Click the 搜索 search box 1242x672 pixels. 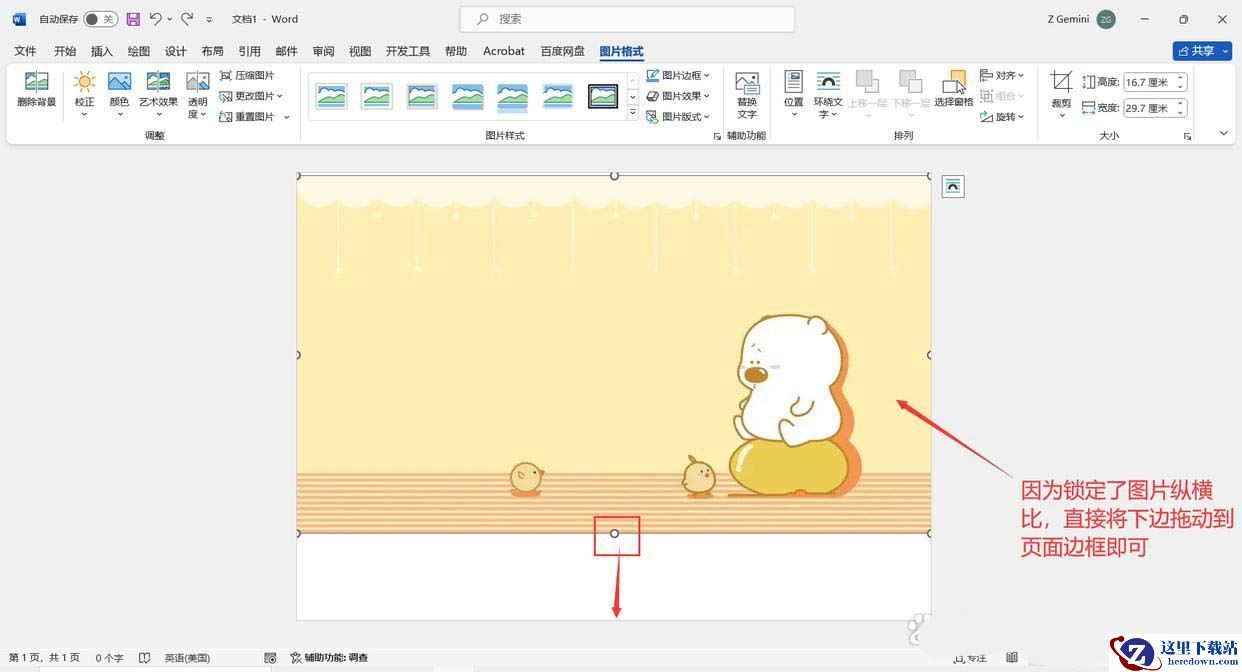click(x=627, y=19)
